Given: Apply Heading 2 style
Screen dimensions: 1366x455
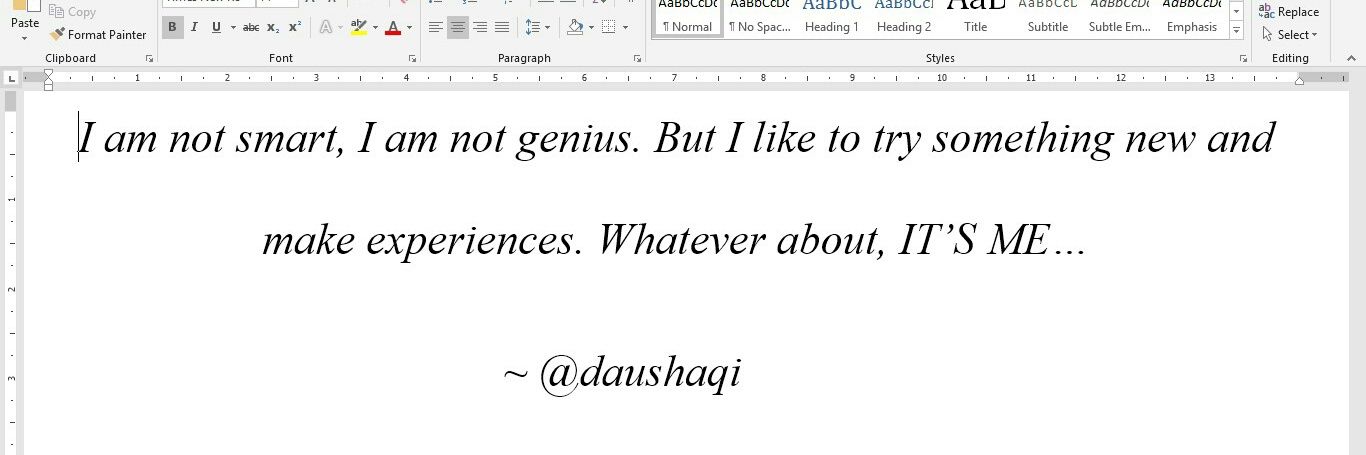Looking at the screenshot, I should click(904, 17).
